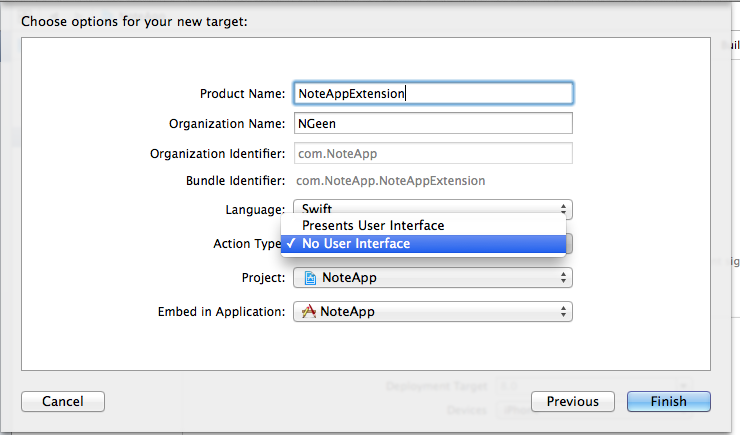Click the stepper arrows on Embed in Application popup
The width and height of the screenshot is (740, 435).
563,311
